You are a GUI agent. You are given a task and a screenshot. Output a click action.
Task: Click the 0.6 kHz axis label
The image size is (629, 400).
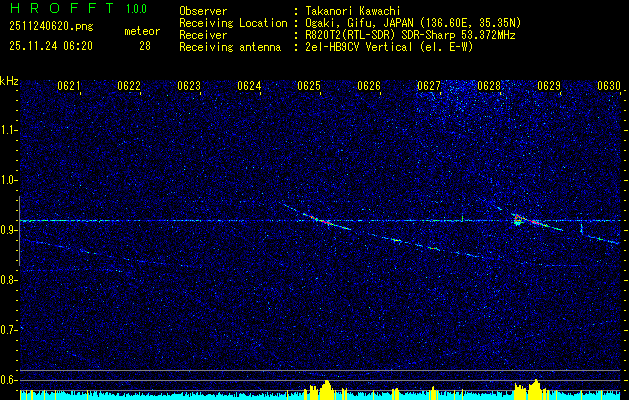coord(8,380)
